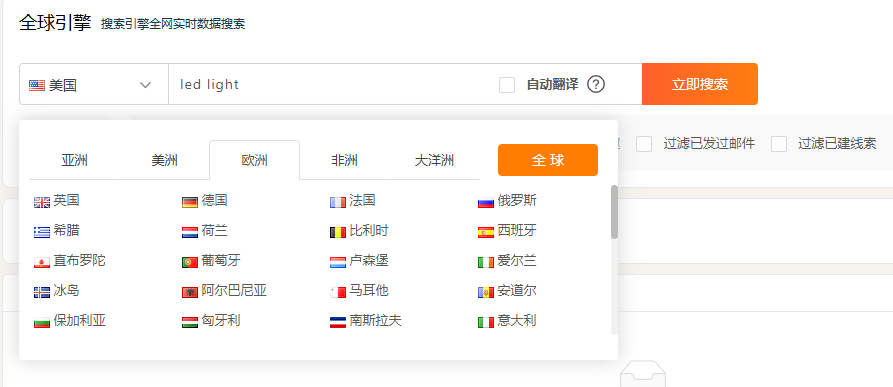
Task: Click the German flag icon beside 德国
Action: 190,202
